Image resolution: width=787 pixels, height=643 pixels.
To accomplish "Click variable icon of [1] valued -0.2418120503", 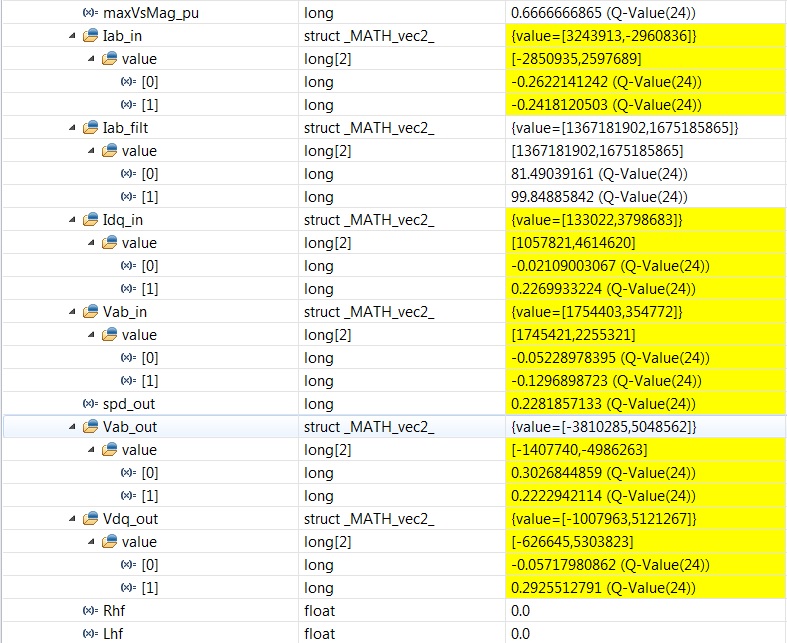I will [x=128, y=105].
